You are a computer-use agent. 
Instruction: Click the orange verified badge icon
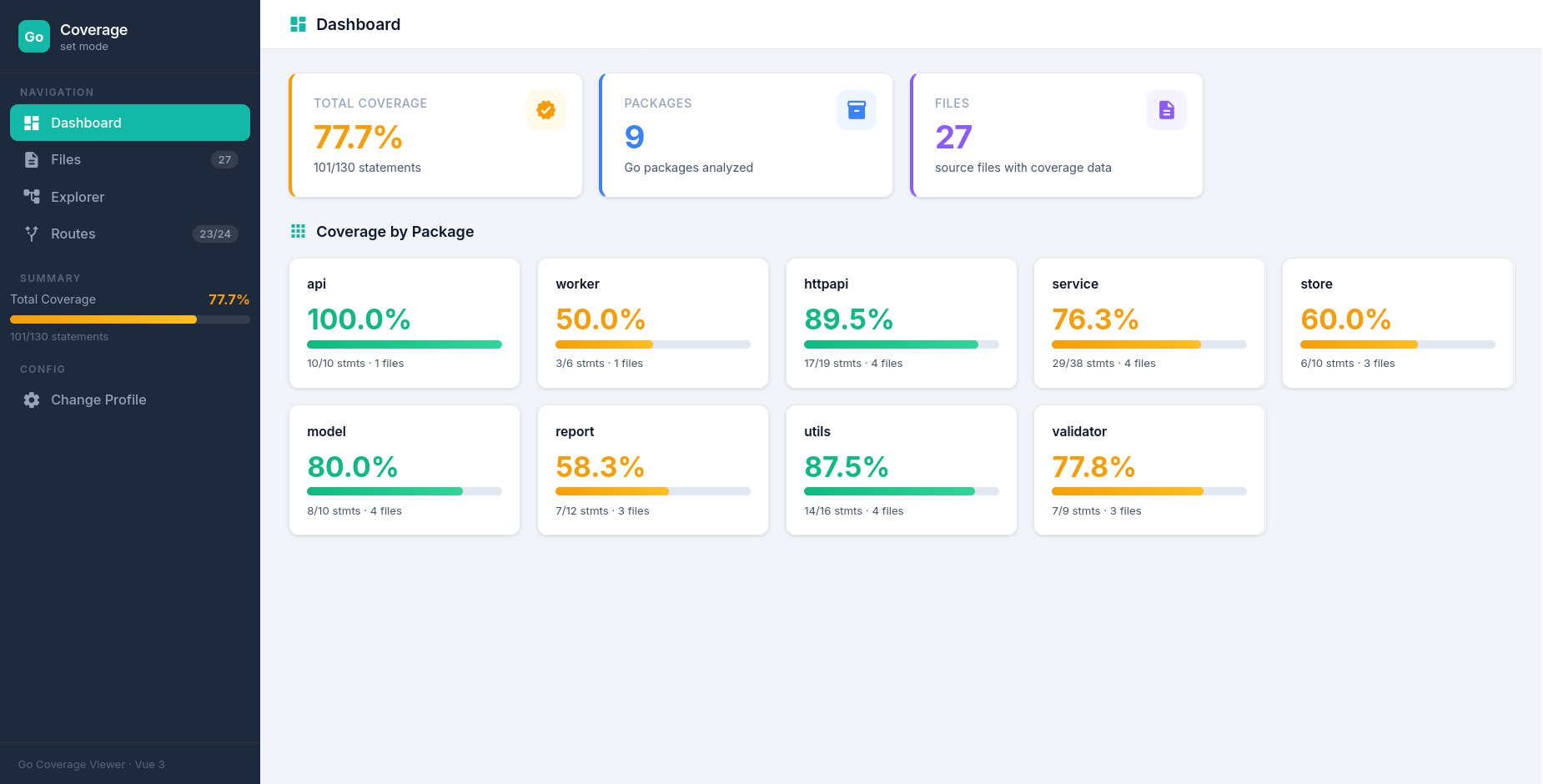click(x=546, y=110)
